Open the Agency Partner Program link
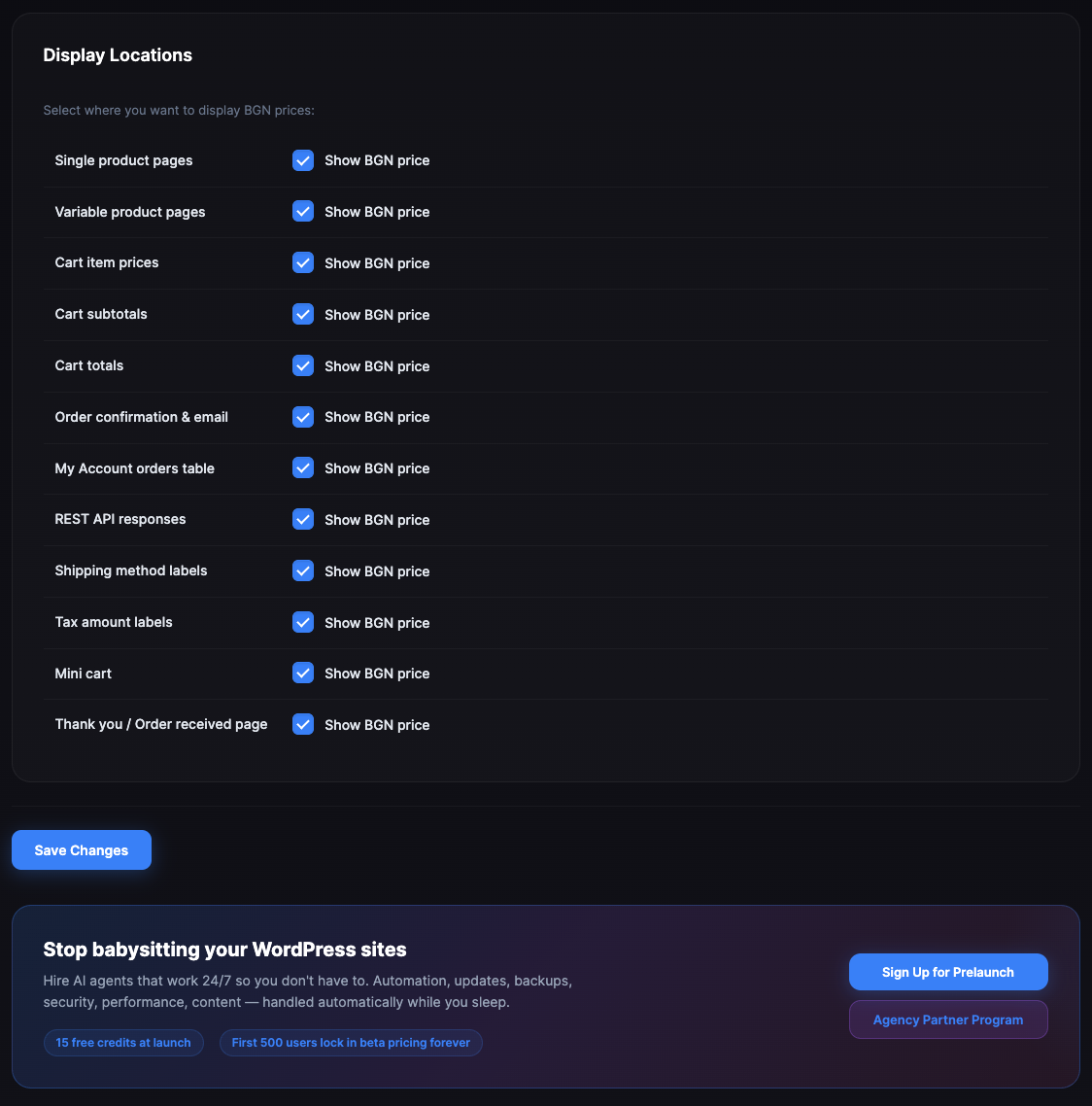The image size is (1092, 1106). (948, 1020)
